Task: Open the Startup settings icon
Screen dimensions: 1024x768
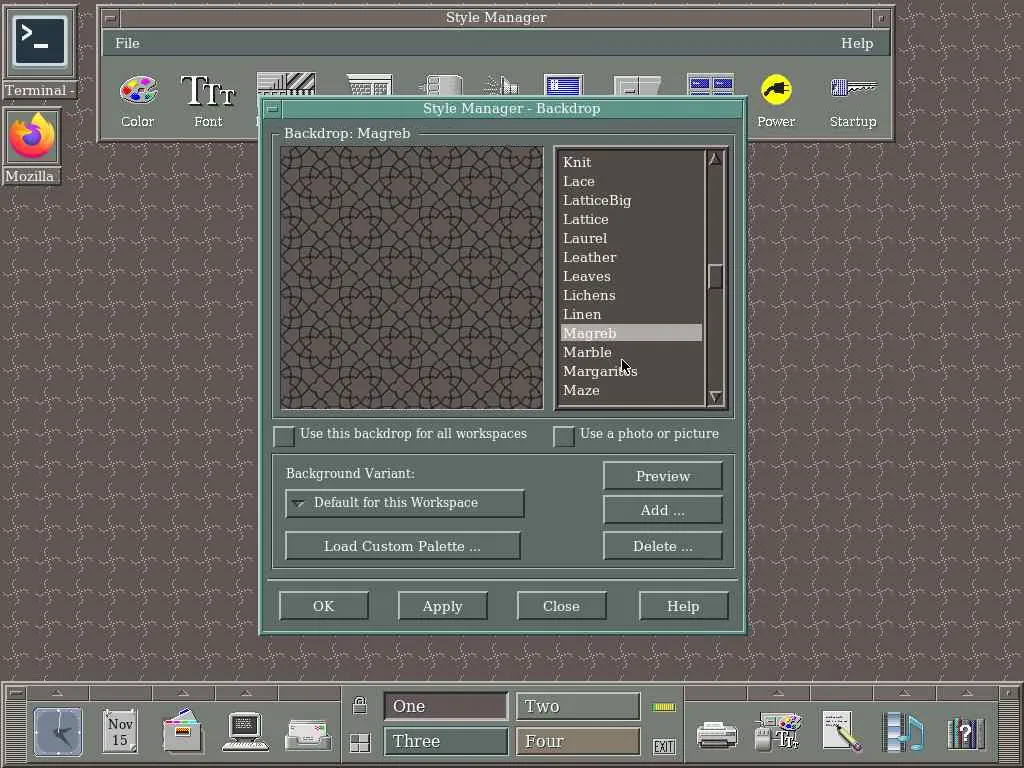Action: pyautogui.click(x=852, y=92)
